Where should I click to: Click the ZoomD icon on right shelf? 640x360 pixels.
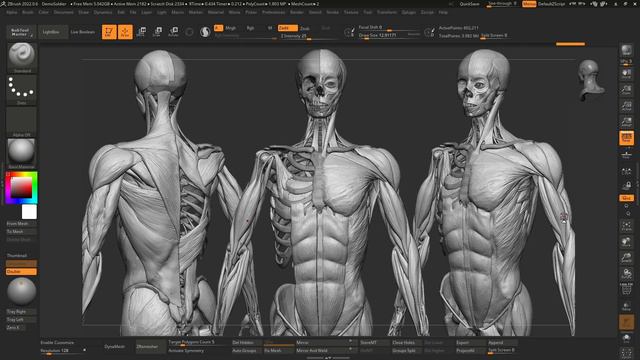[x=627, y=258]
